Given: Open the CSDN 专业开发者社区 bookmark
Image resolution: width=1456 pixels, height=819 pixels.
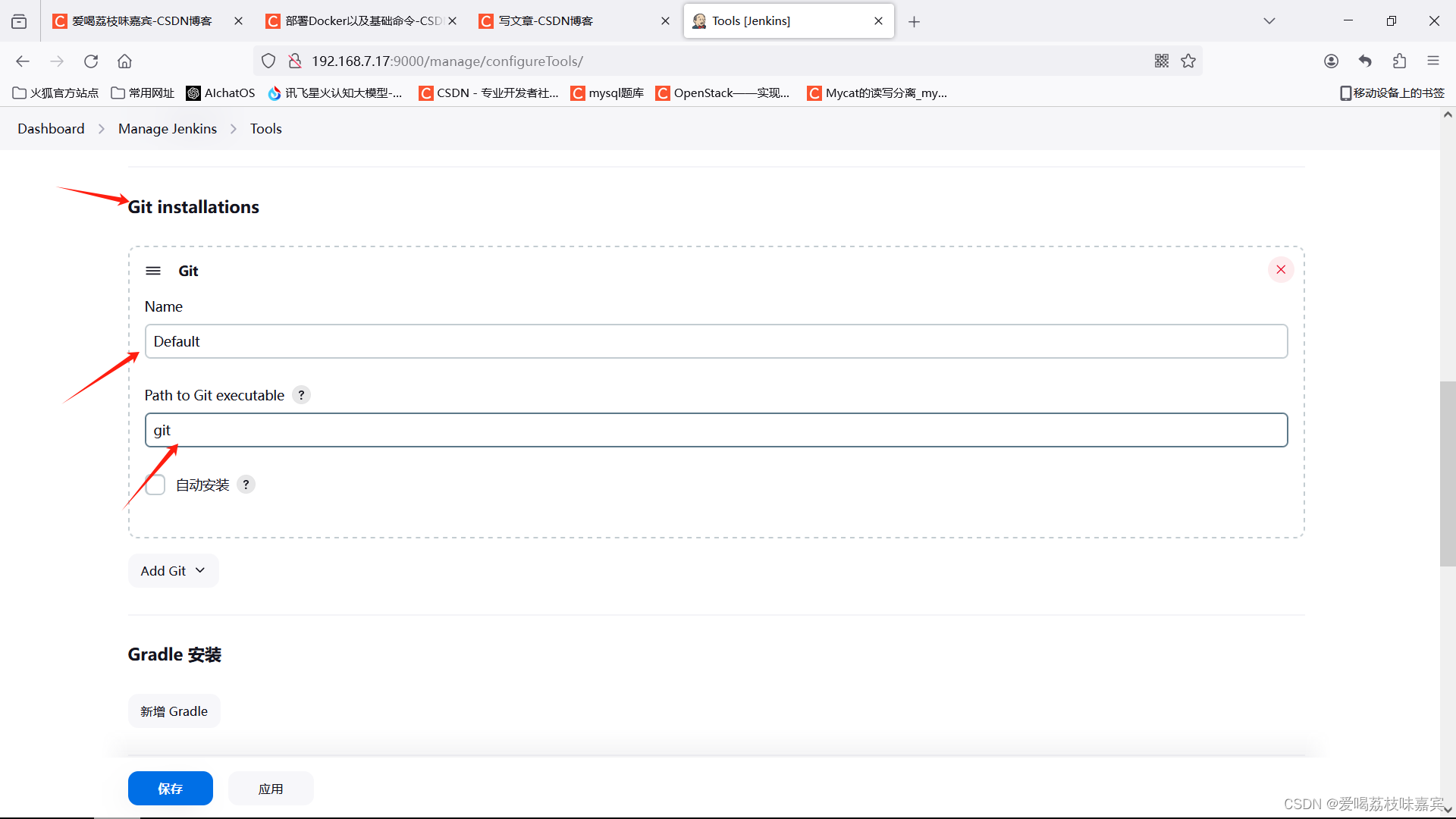Looking at the screenshot, I should [x=489, y=93].
